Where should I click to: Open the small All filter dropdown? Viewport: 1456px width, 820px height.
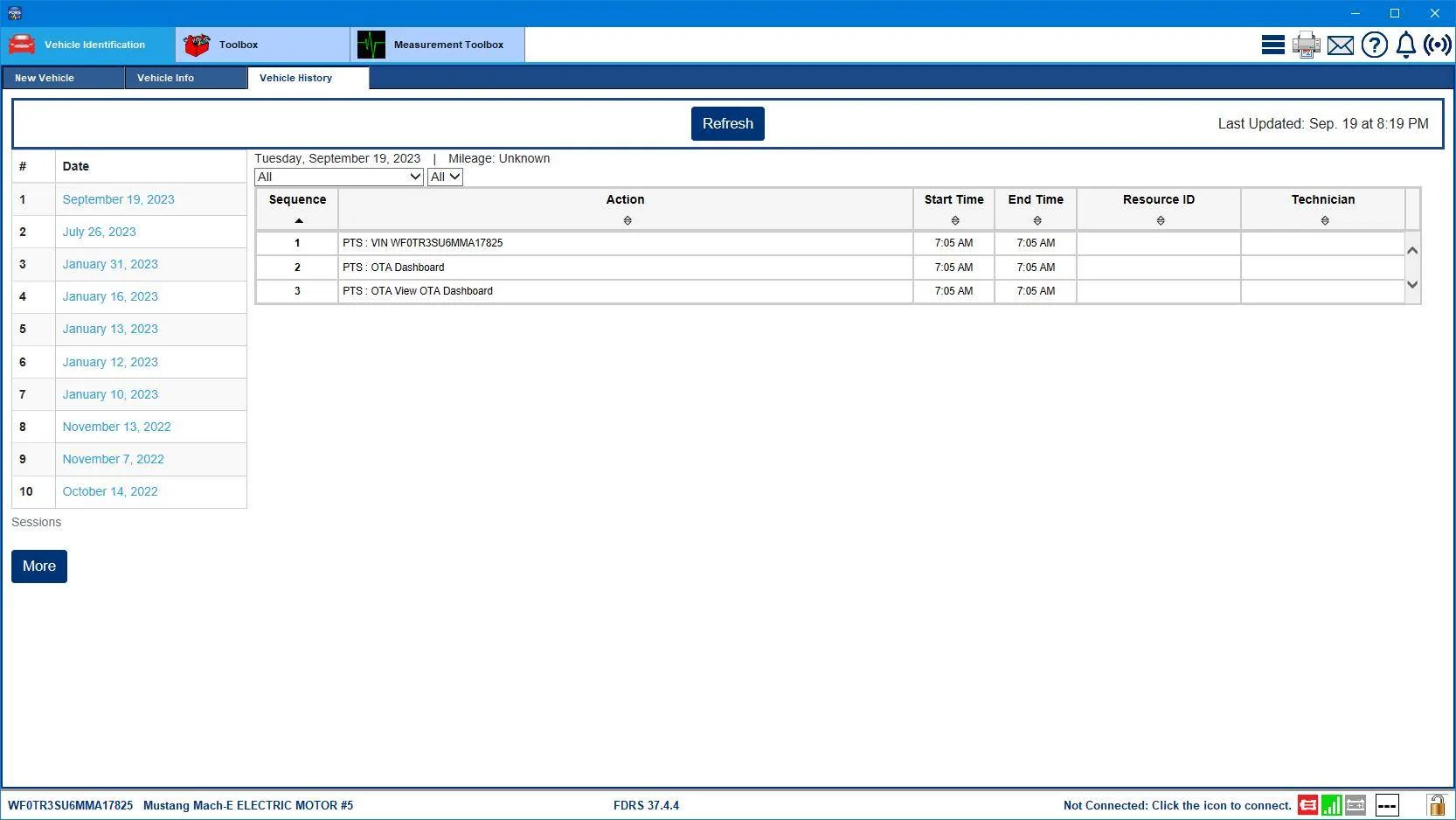point(445,177)
